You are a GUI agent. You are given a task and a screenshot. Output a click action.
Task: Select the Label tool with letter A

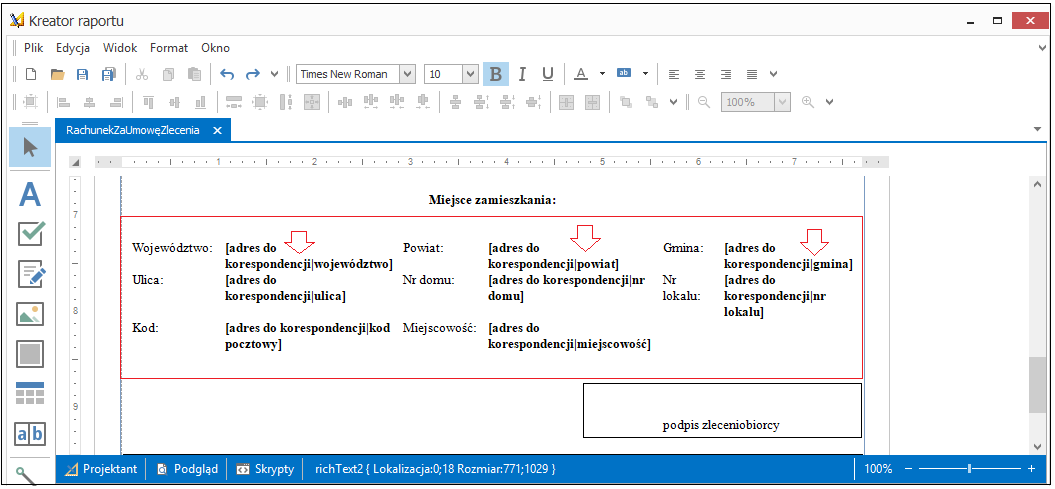(x=30, y=195)
